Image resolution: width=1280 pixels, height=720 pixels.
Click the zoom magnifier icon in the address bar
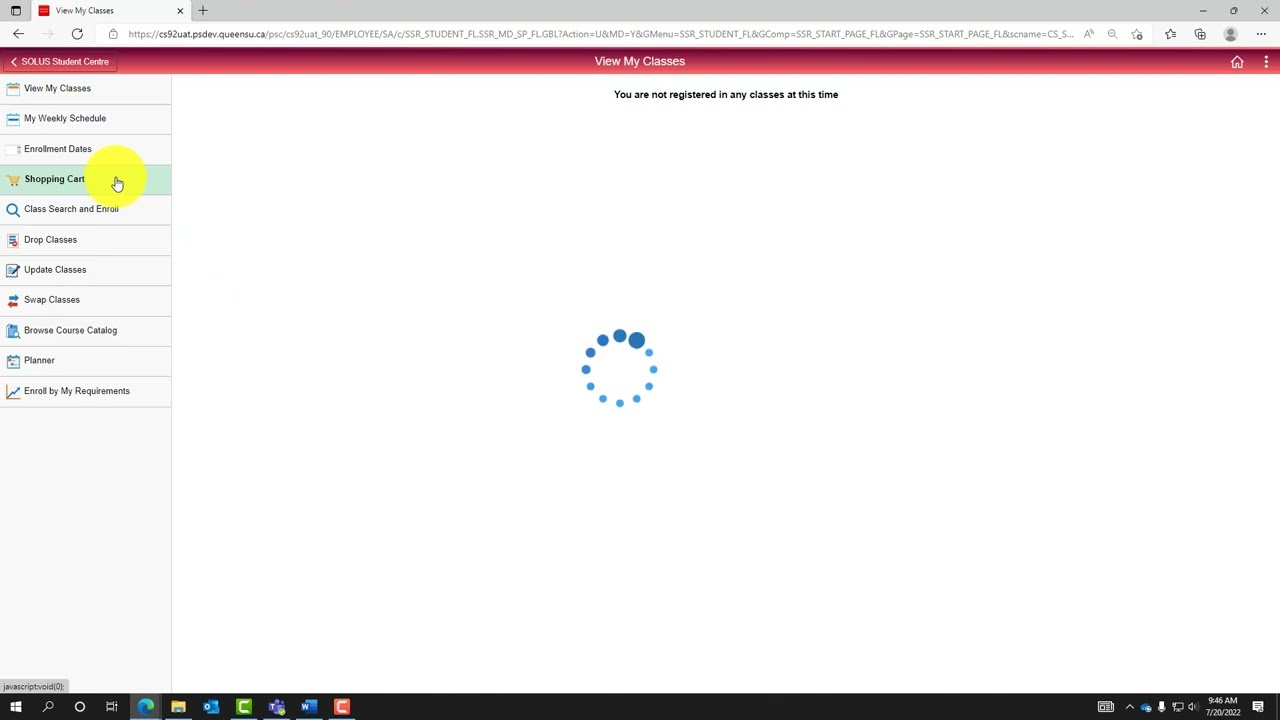(x=1112, y=34)
